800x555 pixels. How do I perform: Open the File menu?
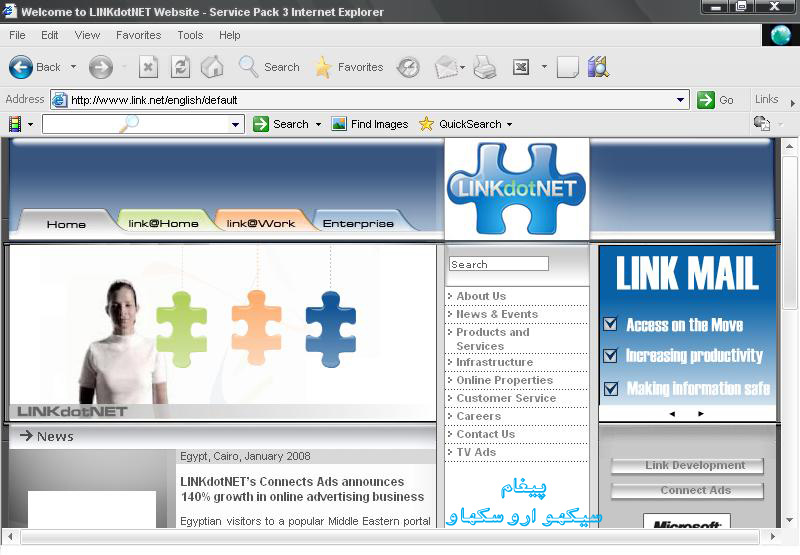point(17,35)
